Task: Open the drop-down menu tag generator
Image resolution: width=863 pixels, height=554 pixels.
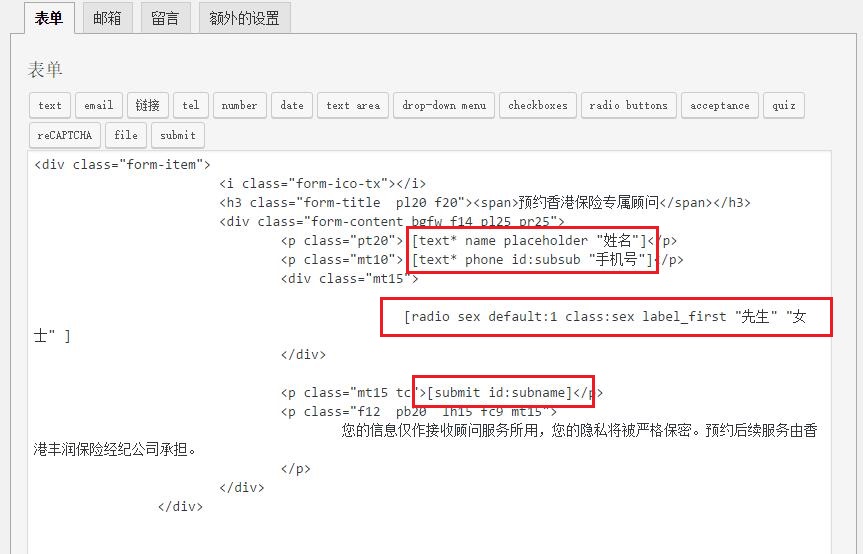Action: coord(444,105)
